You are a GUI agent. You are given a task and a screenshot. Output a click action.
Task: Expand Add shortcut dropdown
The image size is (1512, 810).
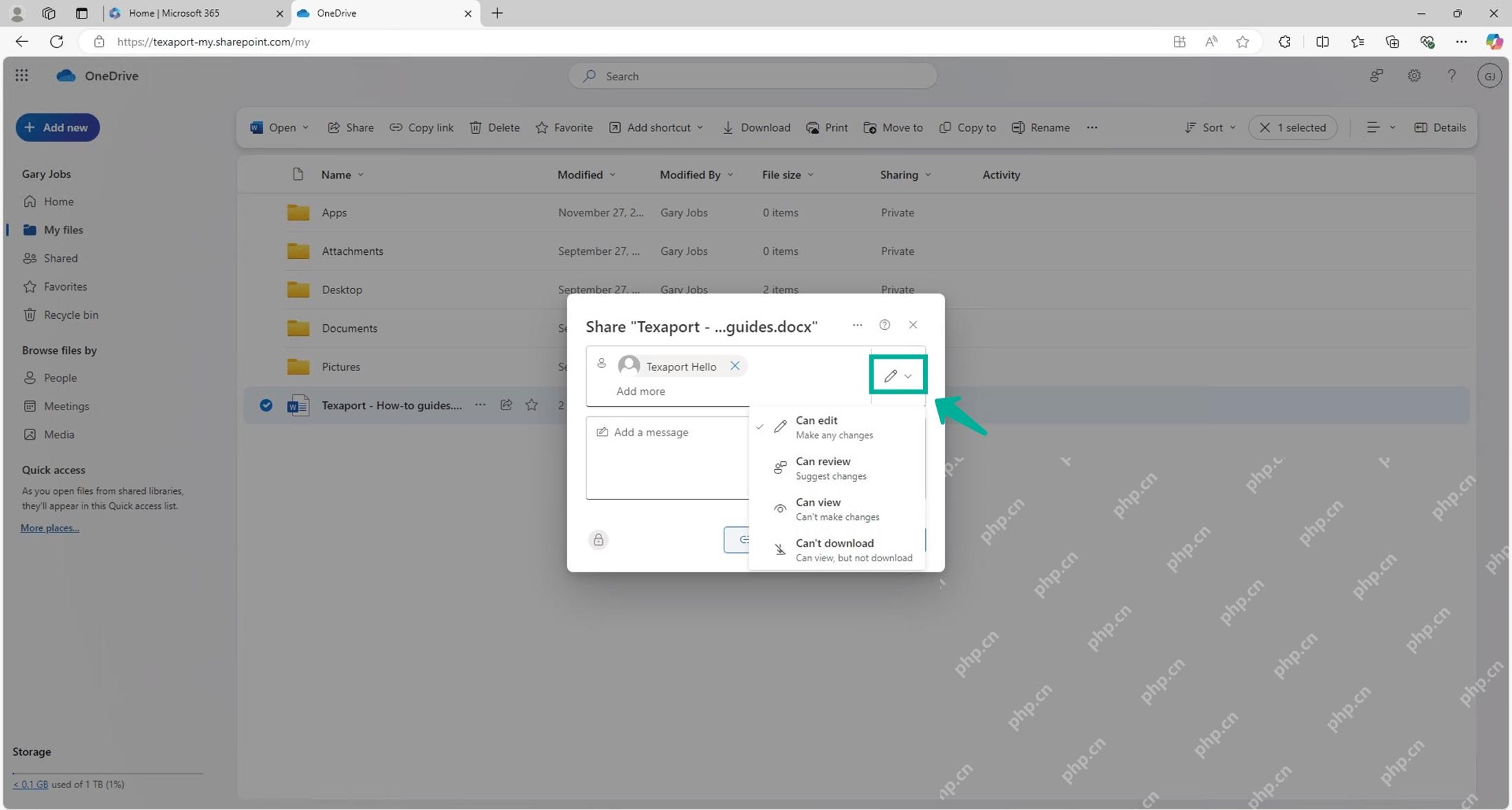(700, 127)
